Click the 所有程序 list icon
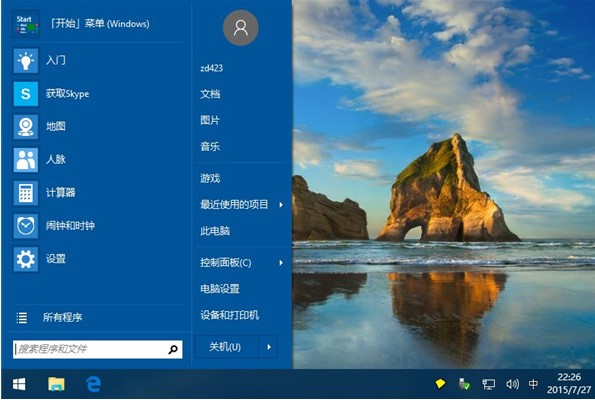Image resolution: width=595 pixels, height=400 pixels. (22, 318)
